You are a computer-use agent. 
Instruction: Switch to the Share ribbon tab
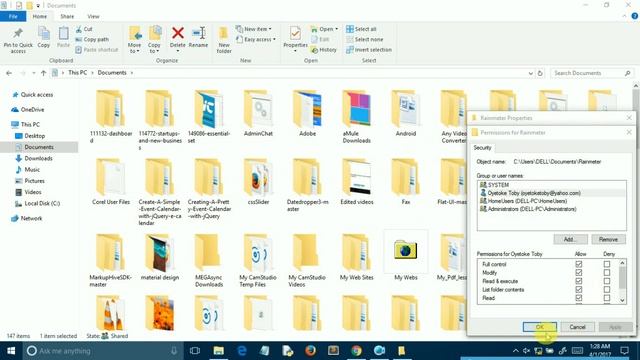[67, 16]
